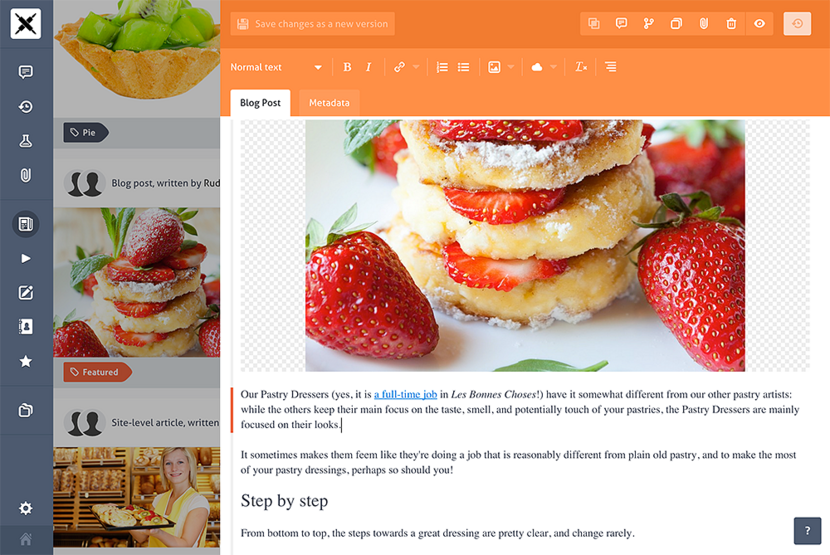The height and width of the screenshot is (555, 830).
Task: Toggle bold formatting
Action: click(x=347, y=67)
